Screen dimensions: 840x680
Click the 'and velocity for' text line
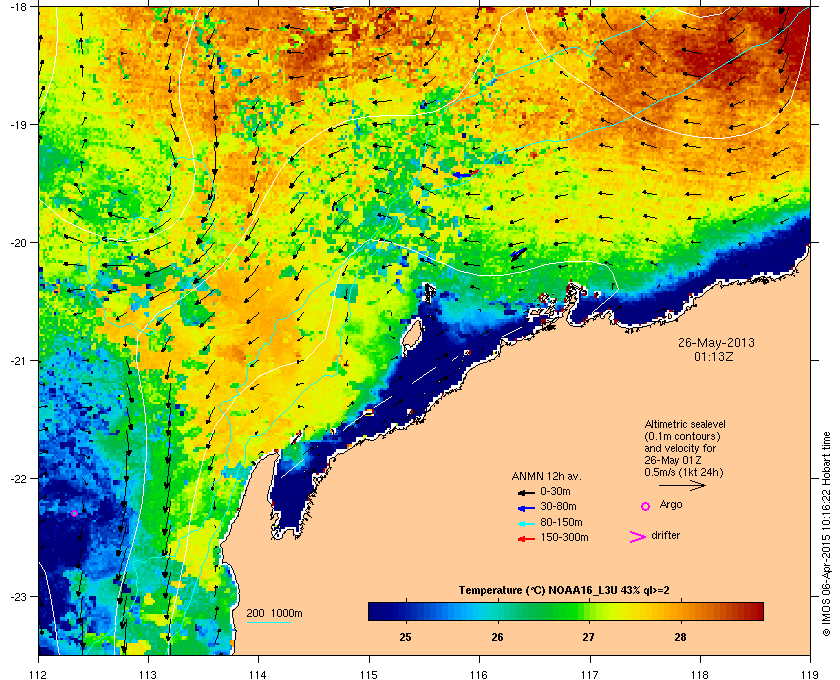coord(680,448)
